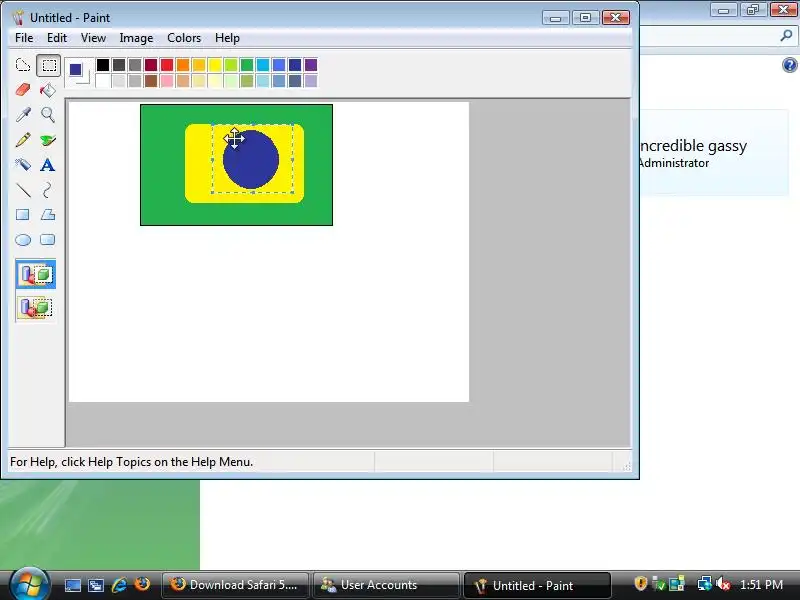The height and width of the screenshot is (600, 800).
Task: Open the File menu
Action: [x=24, y=38]
